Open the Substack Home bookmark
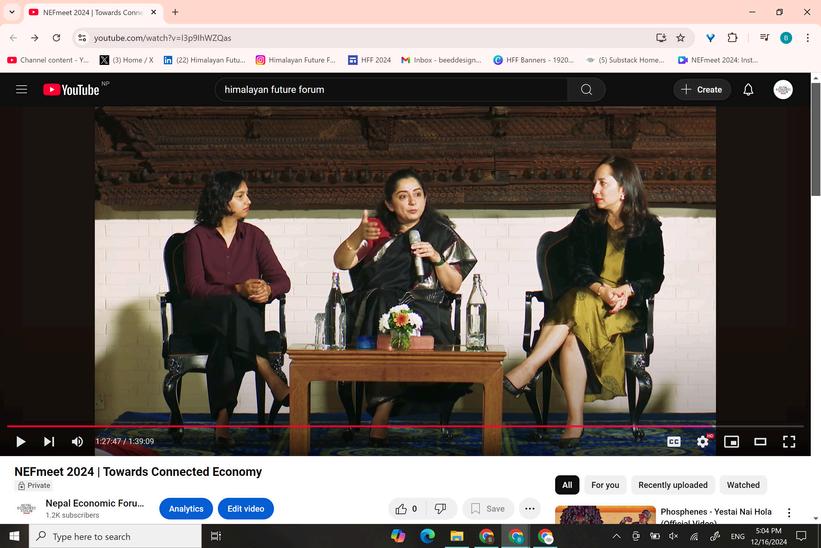The height and width of the screenshot is (548, 821). 625,60
